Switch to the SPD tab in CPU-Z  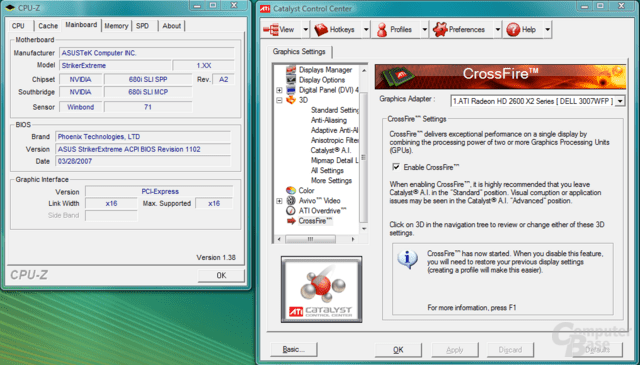point(142,26)
